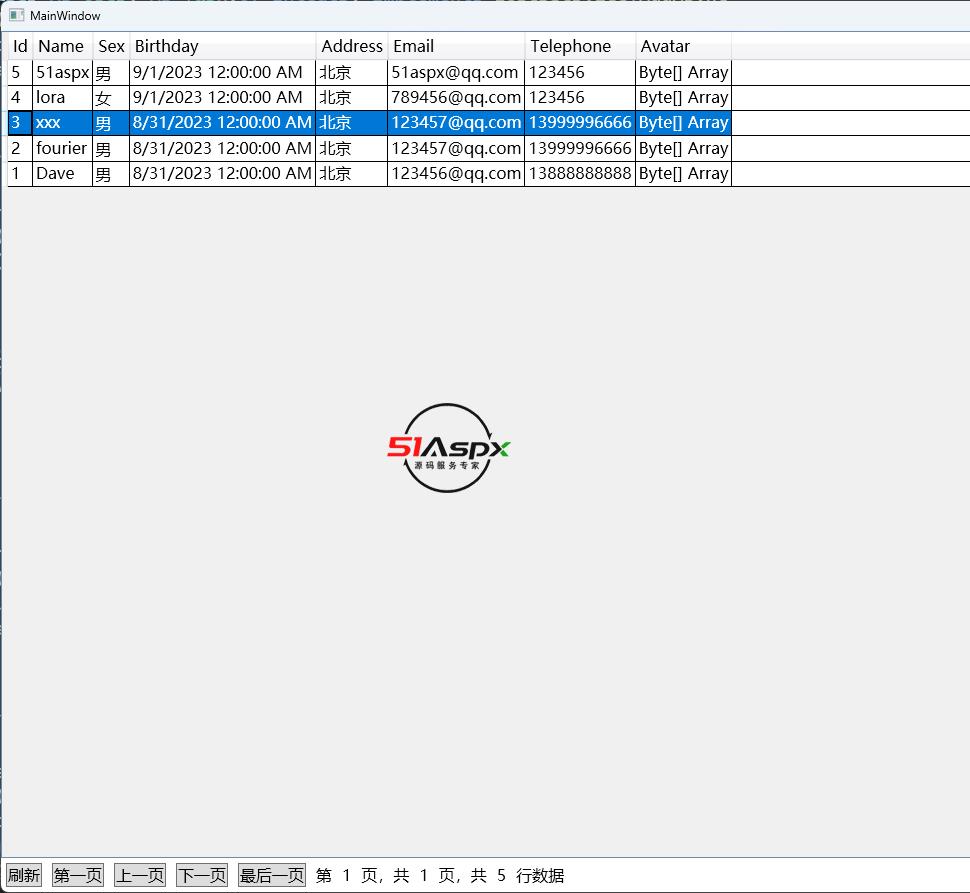Click the fourier name cell
970x893 pixels.
tap(61, 148)
